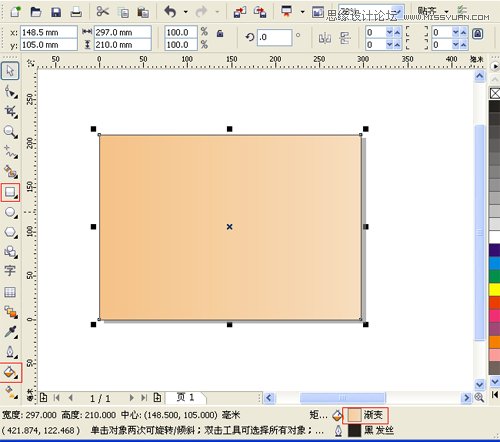Image resolution: width=500 pixels, height=442 pixels.
Task: Toggle the corner rounding lock button
Action: point(478,34)
